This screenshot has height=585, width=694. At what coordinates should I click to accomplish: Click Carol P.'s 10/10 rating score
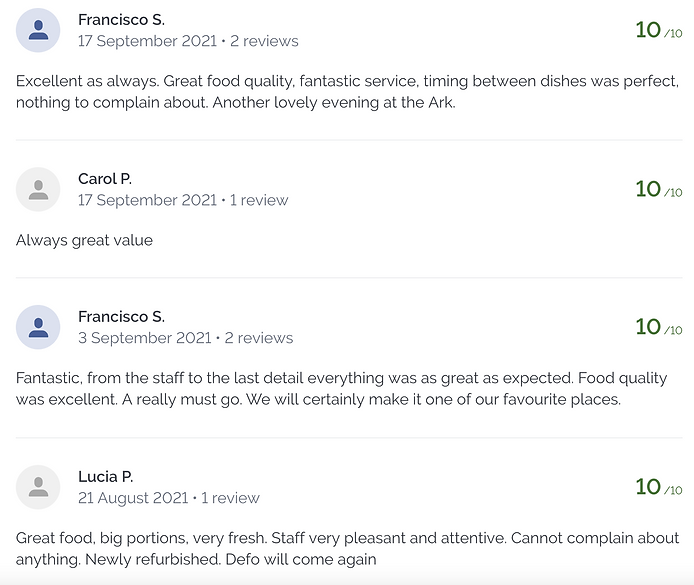pyautogui.click(x=659, y=189)
